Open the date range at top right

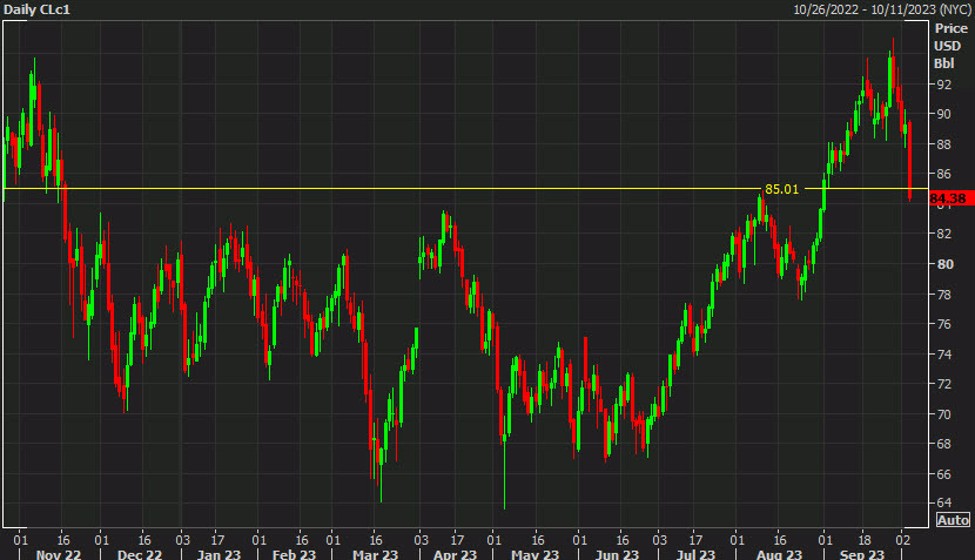tap(882, 9)
